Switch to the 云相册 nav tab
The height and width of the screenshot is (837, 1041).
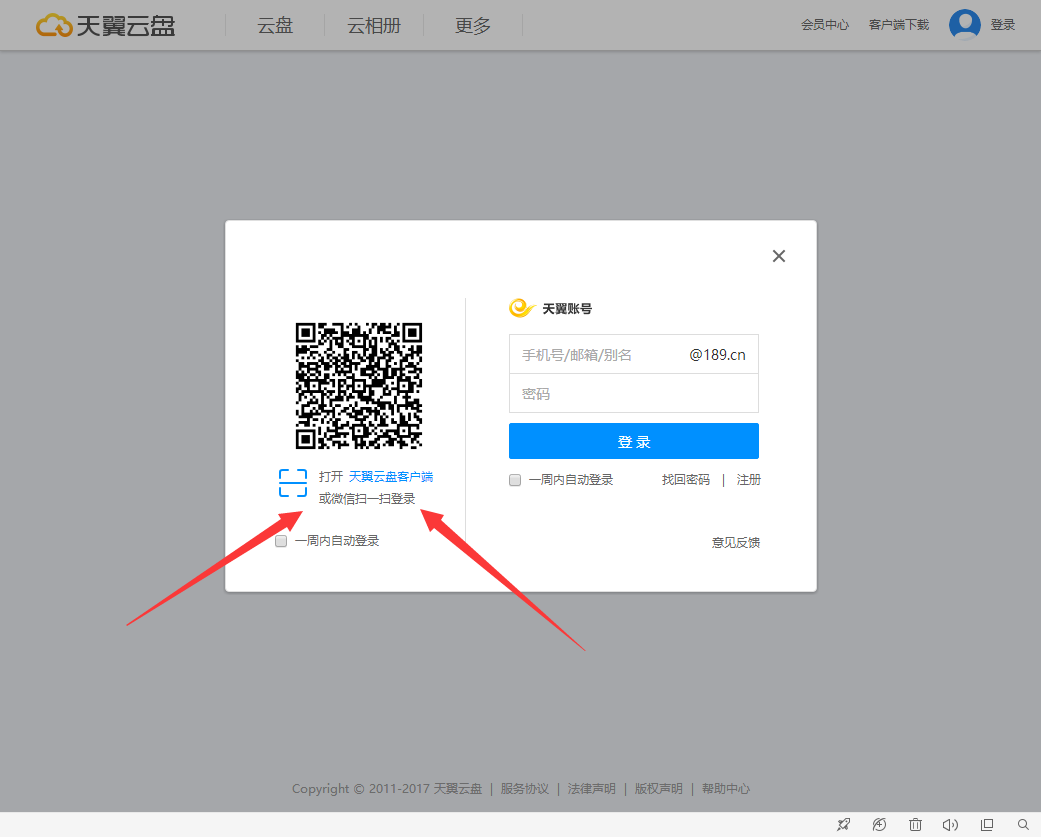coord(374,25)
